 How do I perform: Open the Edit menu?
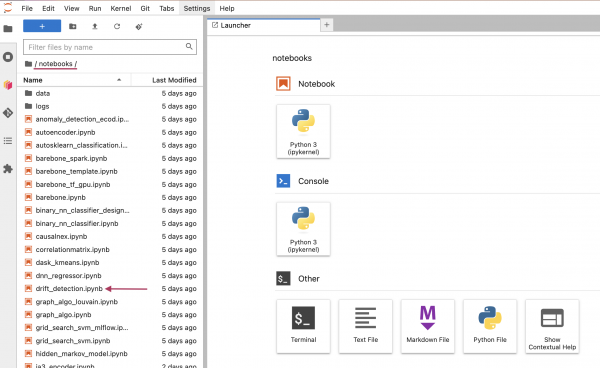point(48,8)
